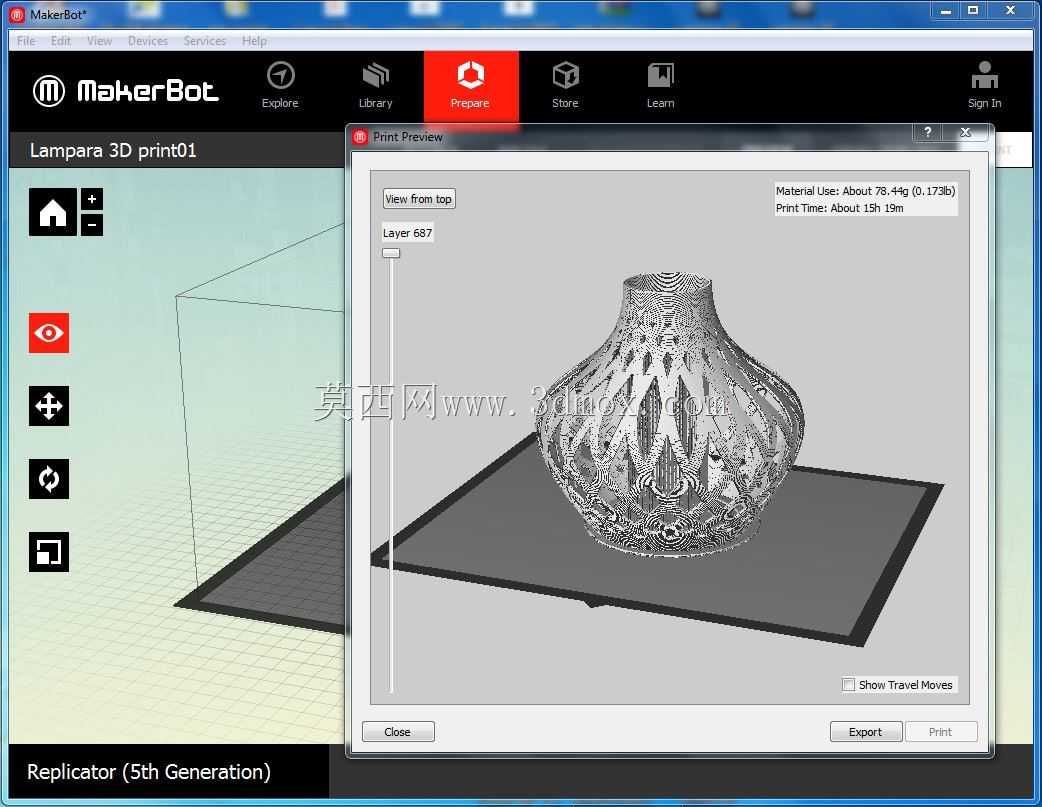Click the layer slider handle
The image size is (1042, 807).
pos(391,253)
